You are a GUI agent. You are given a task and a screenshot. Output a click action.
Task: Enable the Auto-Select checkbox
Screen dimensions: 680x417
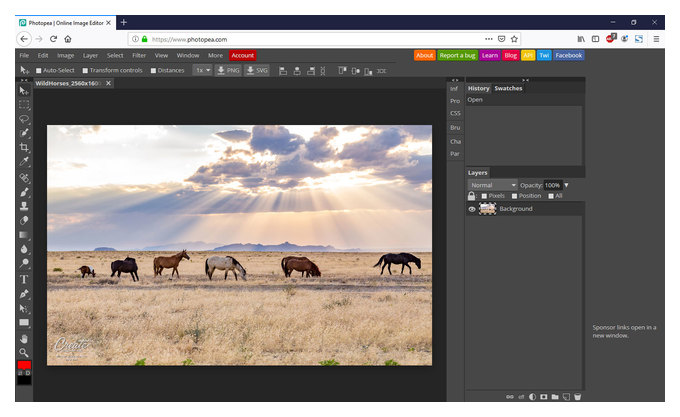39,71
